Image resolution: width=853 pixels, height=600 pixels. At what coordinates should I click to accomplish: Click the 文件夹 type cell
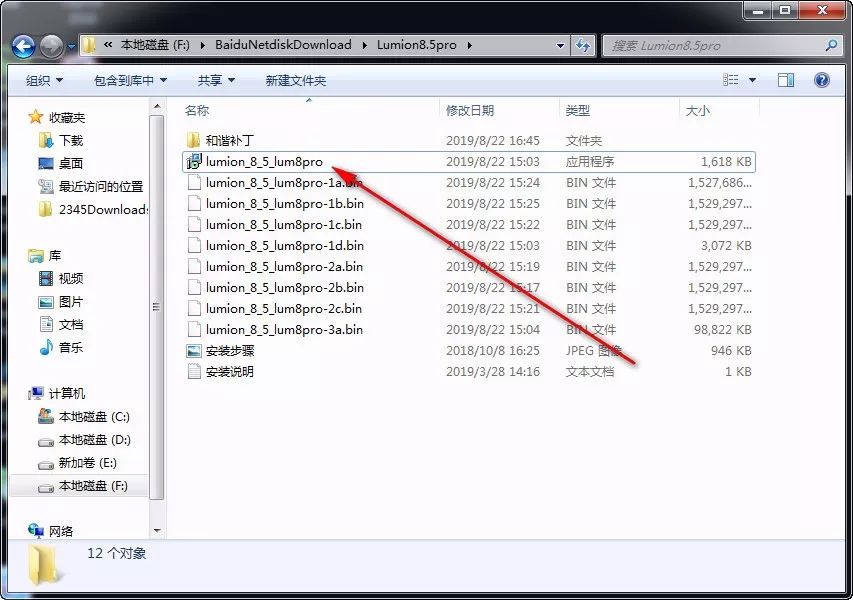click(x=584, y=141)
